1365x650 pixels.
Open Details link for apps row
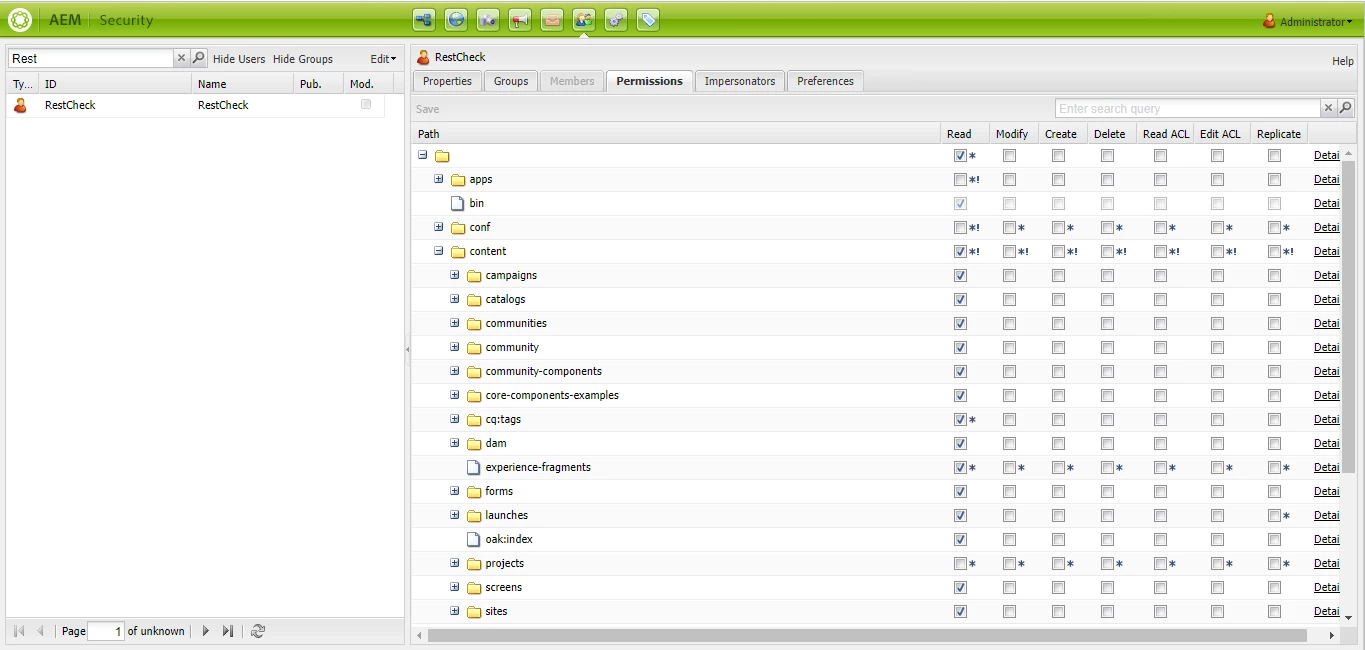click(1326, 180)
